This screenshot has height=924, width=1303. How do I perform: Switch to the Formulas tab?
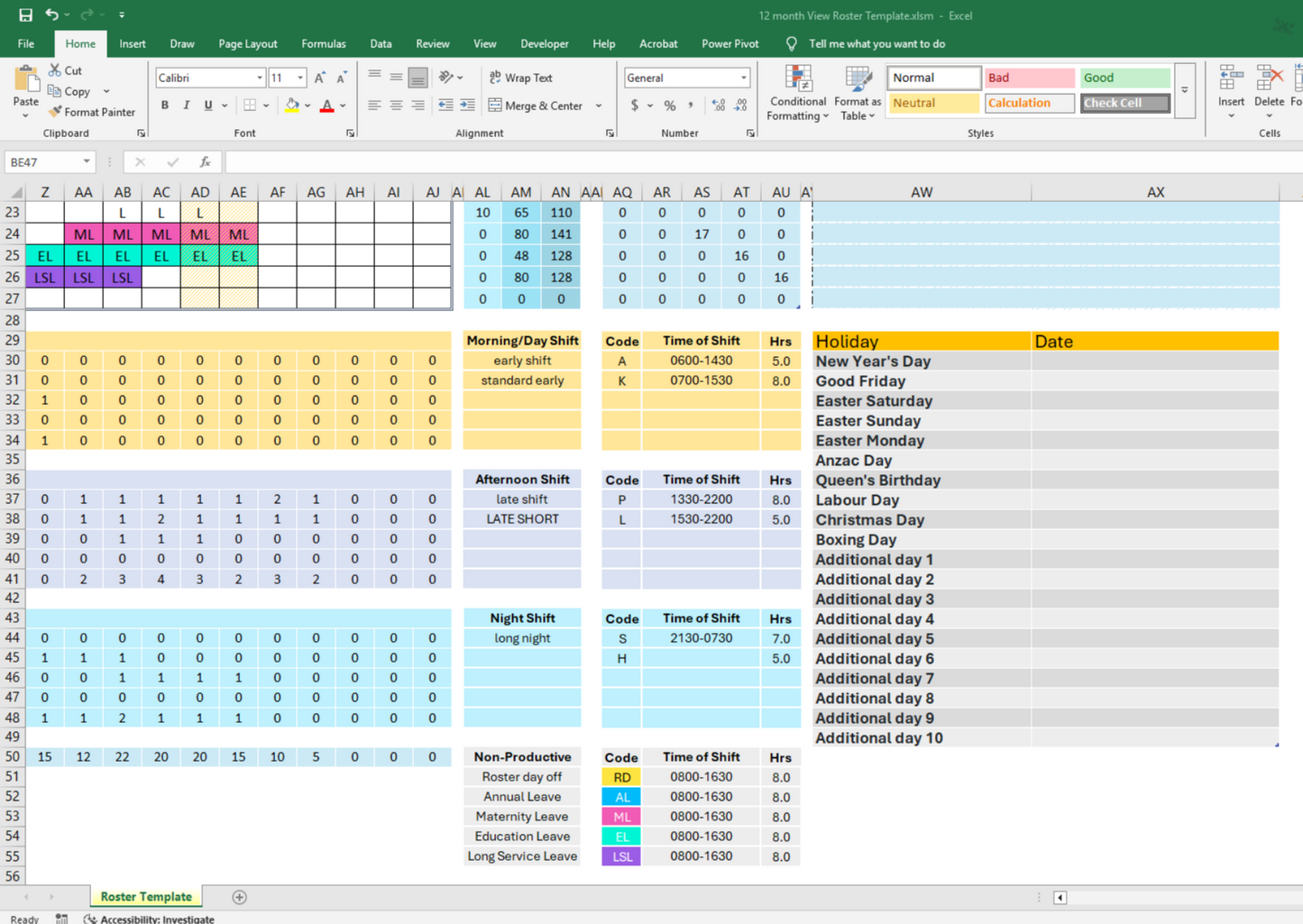click(323, 43)
